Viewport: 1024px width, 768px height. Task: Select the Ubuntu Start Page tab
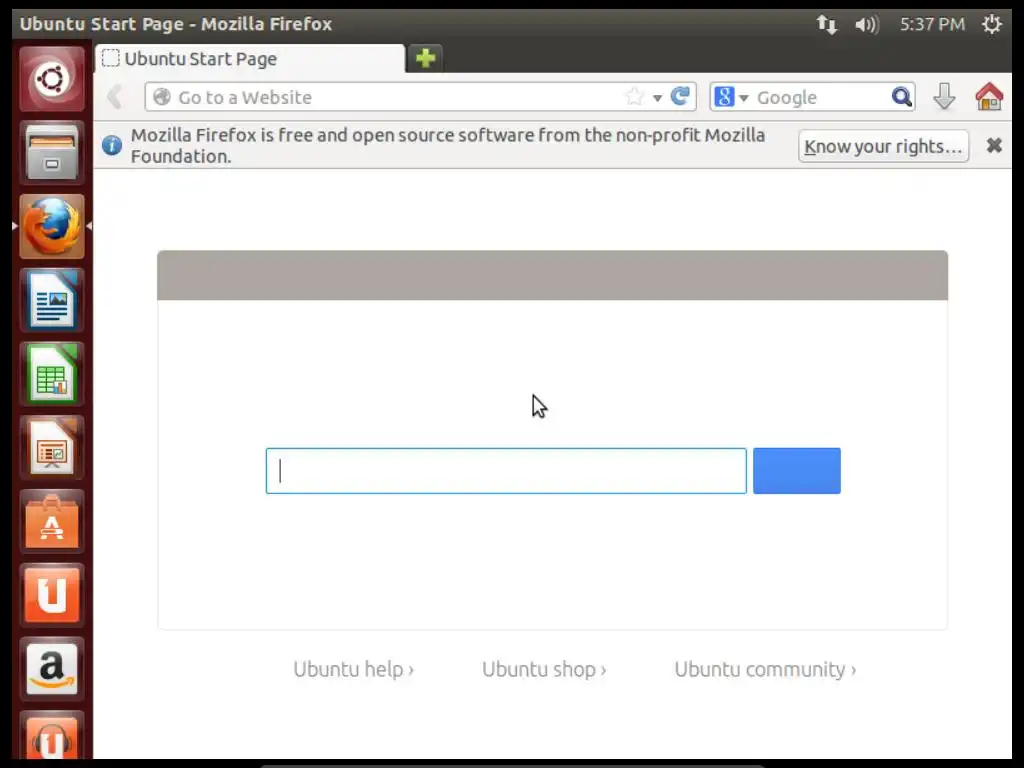249,59
